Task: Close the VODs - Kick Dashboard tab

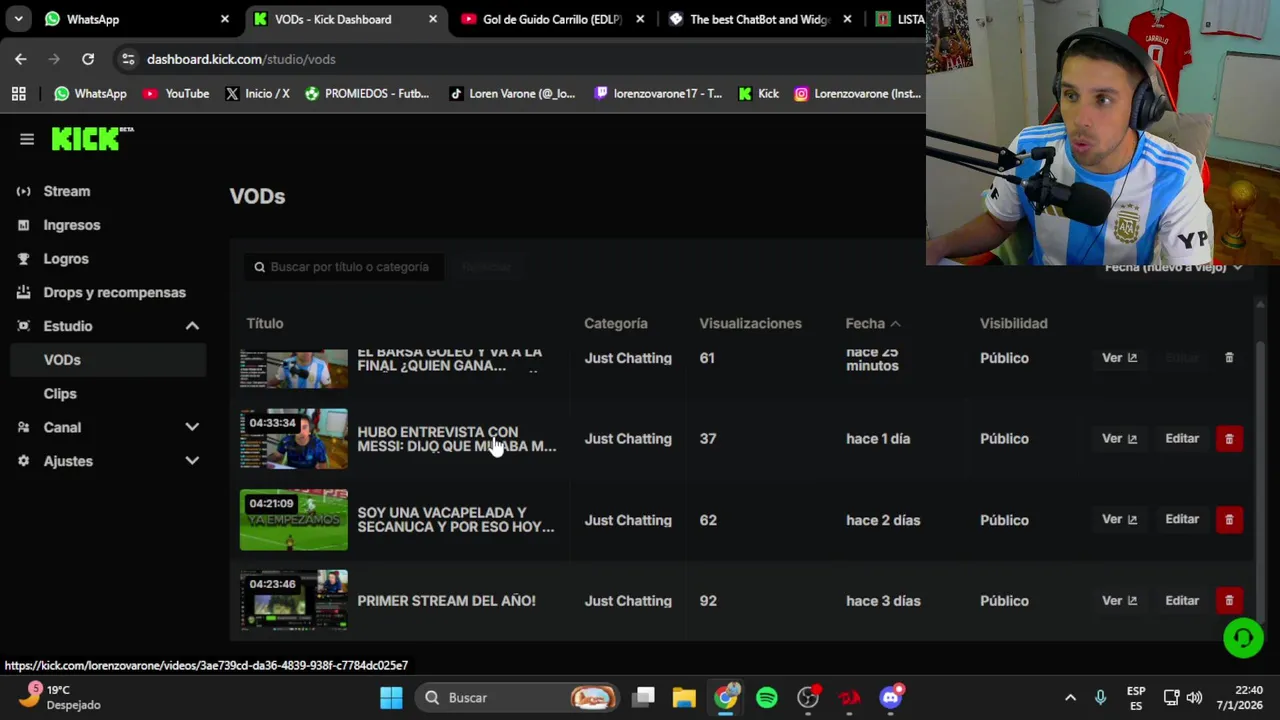Action: 432,19
